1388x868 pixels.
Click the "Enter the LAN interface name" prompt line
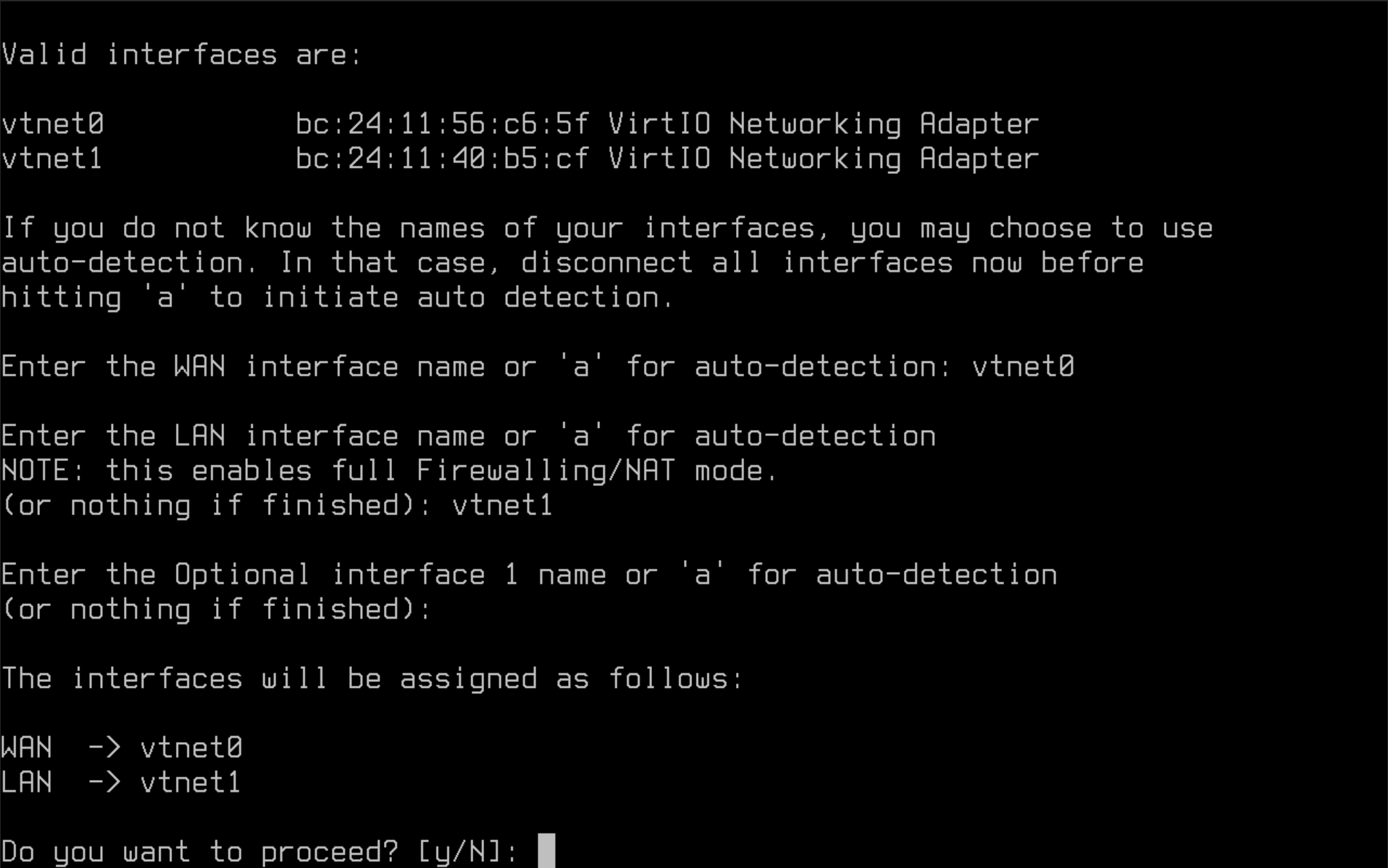click(469, 436)
